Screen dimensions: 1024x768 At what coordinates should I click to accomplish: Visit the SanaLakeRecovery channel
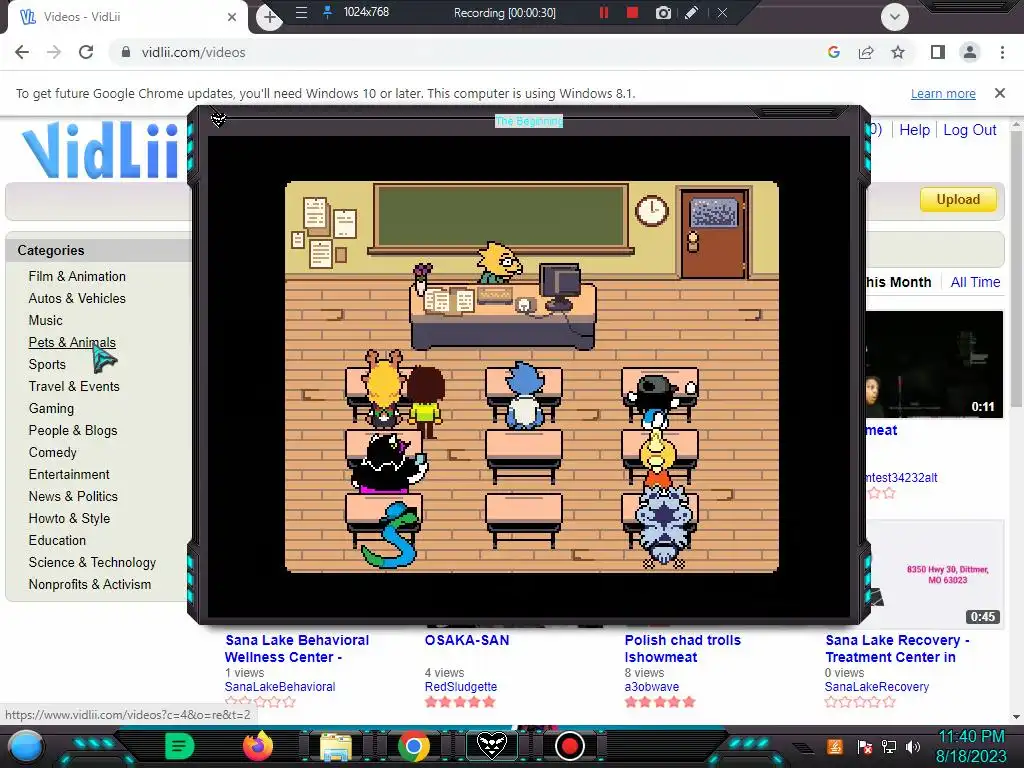point(876,687)
